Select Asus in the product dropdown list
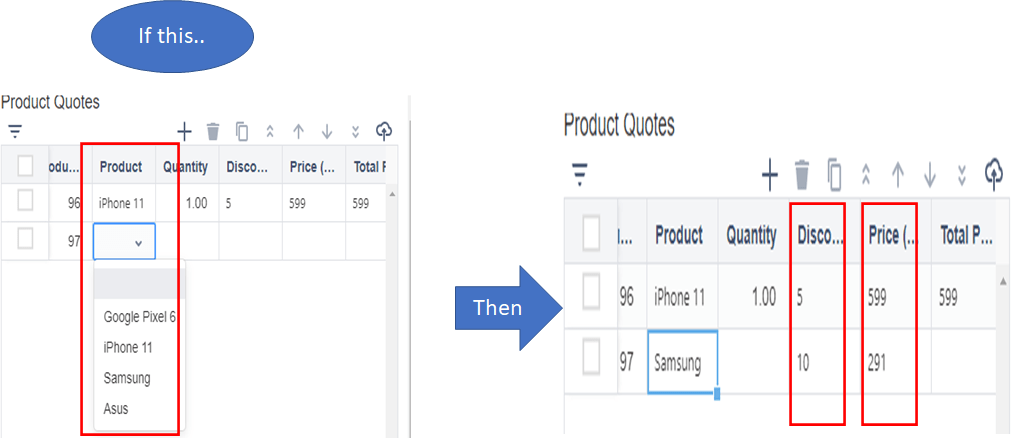 [116, 409]
